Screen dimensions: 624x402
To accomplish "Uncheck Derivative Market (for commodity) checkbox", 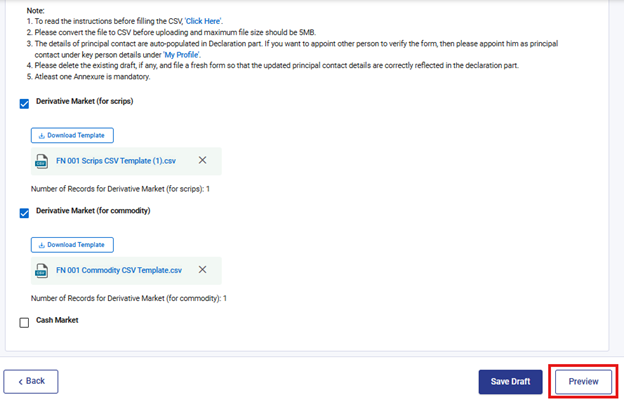I will [25, 213].
